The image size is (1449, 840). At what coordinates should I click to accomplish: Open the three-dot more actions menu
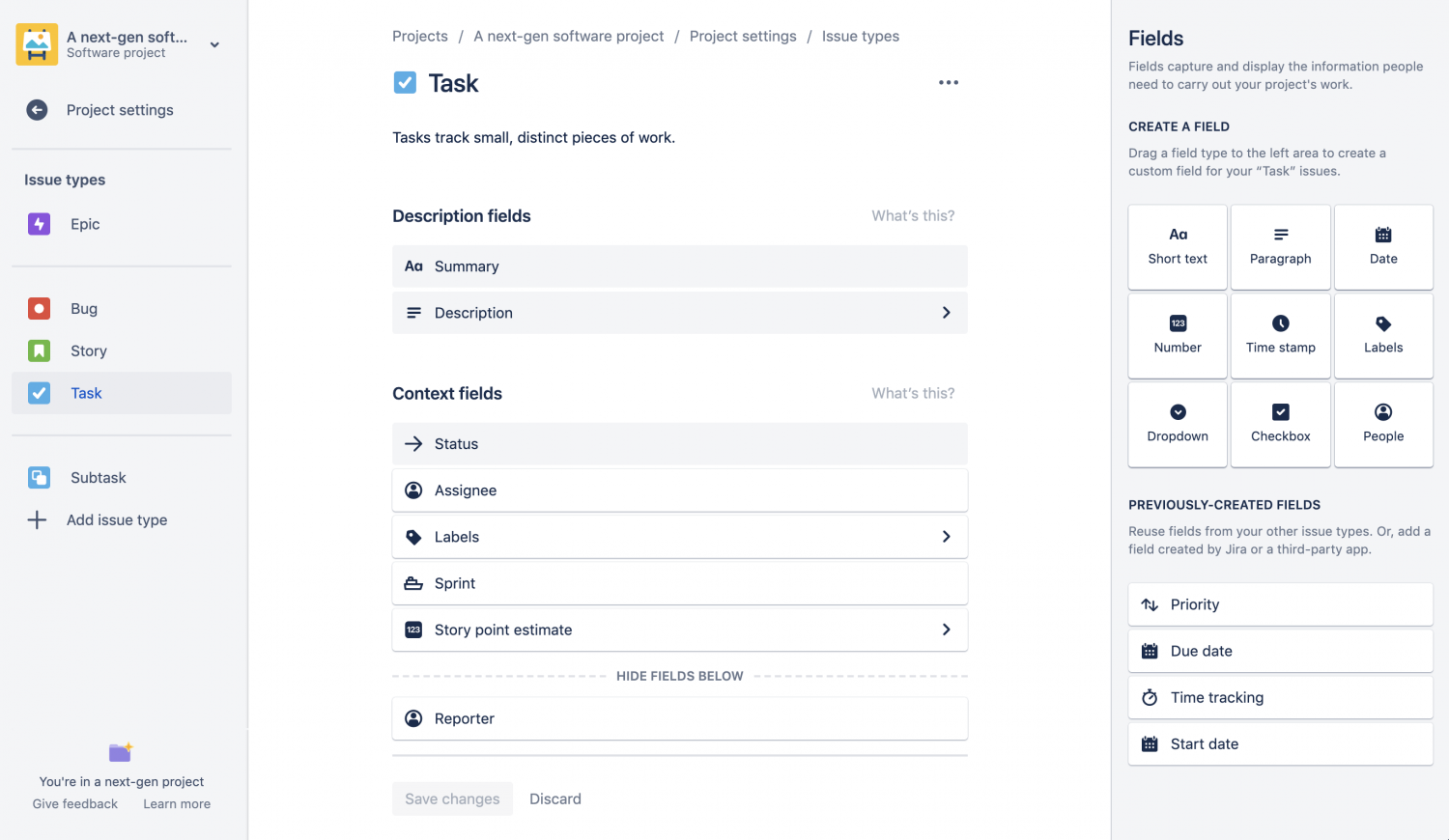click(x=948, y=83)
